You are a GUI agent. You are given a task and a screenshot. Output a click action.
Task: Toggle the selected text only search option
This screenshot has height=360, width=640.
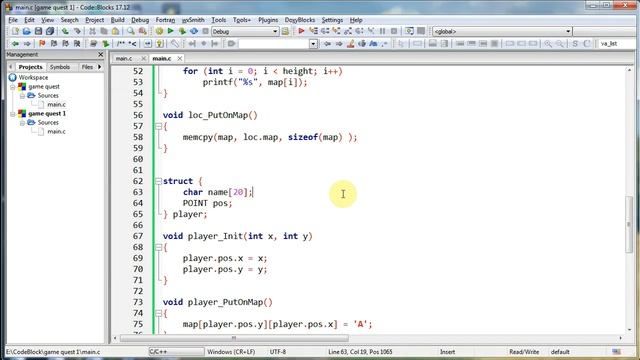pyautogui.click(x=362, y=44)
